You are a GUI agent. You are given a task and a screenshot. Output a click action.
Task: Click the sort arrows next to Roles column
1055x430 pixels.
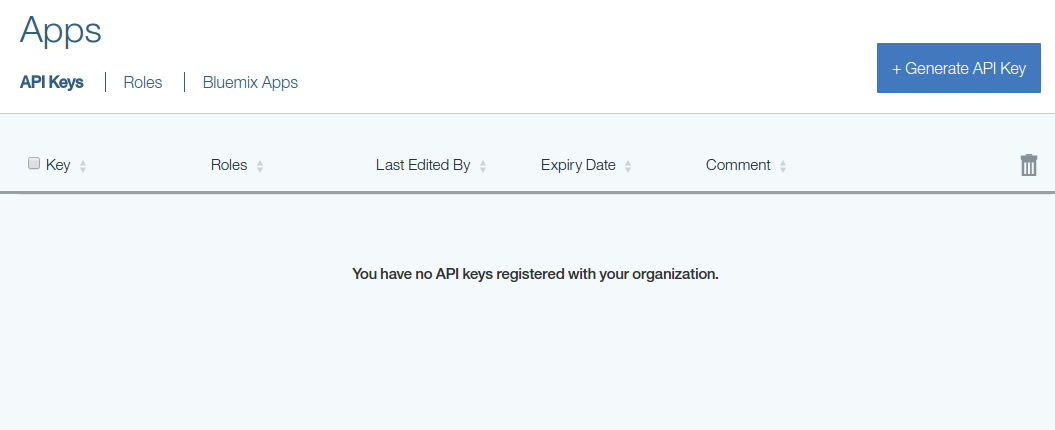point(260,166)
